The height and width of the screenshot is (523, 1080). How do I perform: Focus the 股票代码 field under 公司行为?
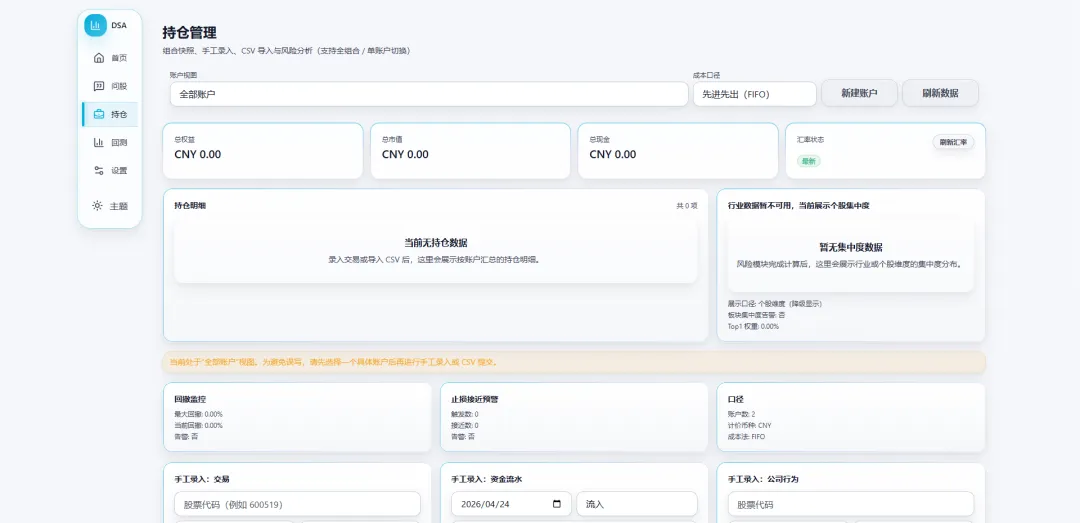851,504
